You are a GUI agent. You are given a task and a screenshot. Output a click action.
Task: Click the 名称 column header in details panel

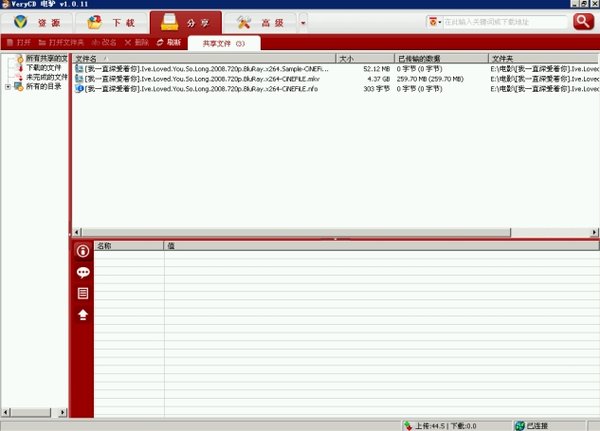(129, 246)
